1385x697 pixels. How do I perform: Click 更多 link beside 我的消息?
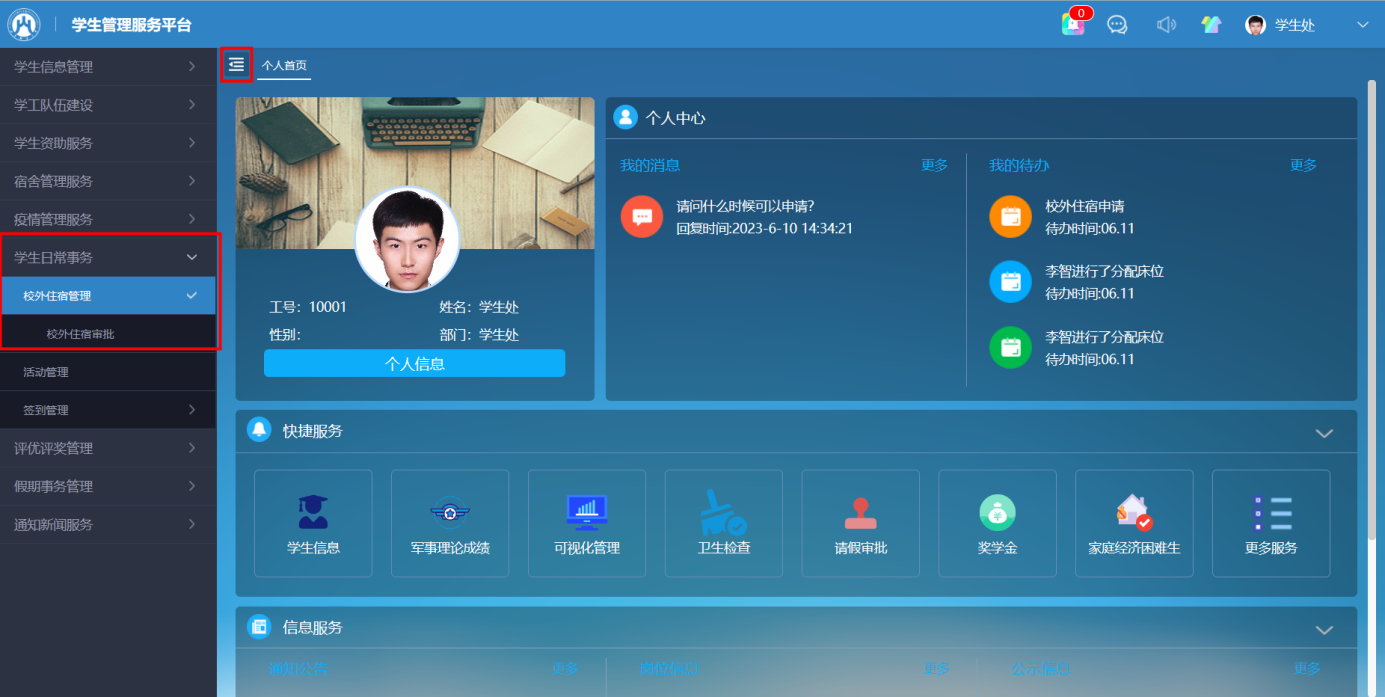pyautogui.click(x=934, y=166)
